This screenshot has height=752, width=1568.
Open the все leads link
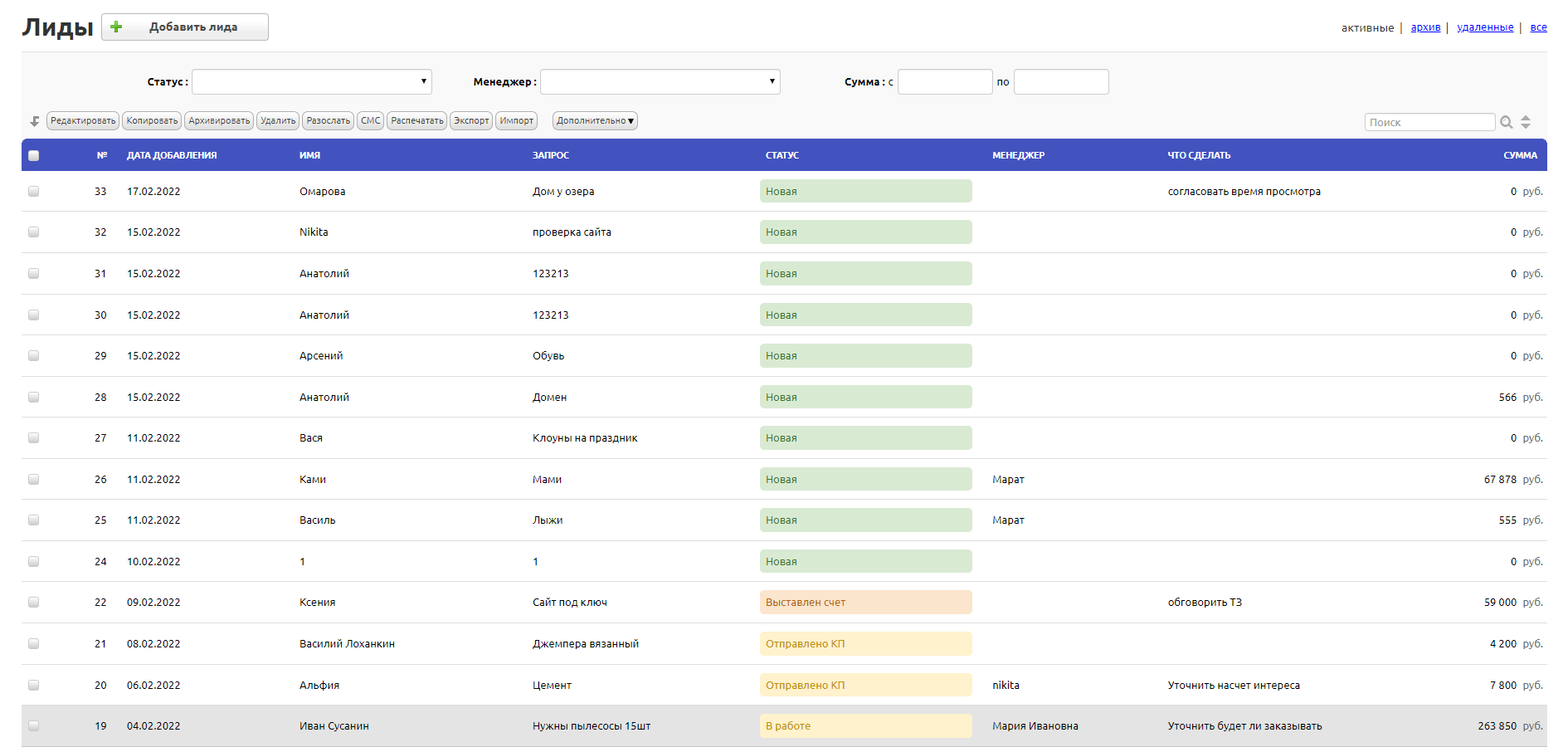[1538, 27]
